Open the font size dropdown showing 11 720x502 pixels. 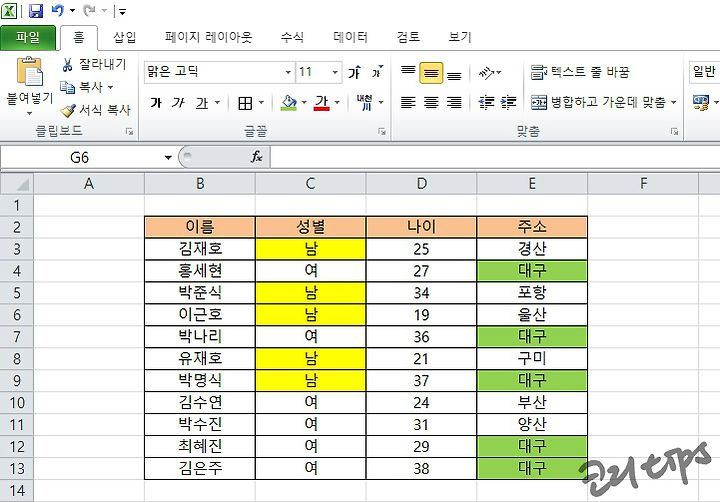point(335,72)
